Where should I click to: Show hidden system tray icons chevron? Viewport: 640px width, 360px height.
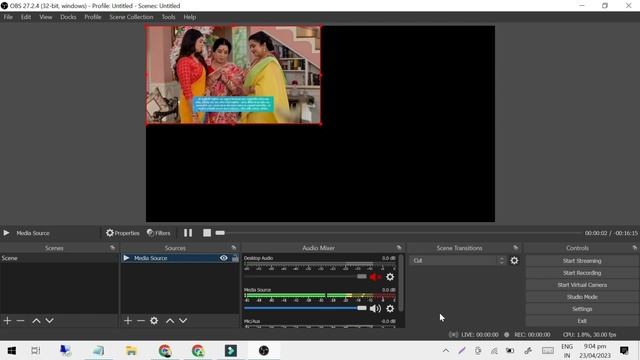click(x=446, y=351)
